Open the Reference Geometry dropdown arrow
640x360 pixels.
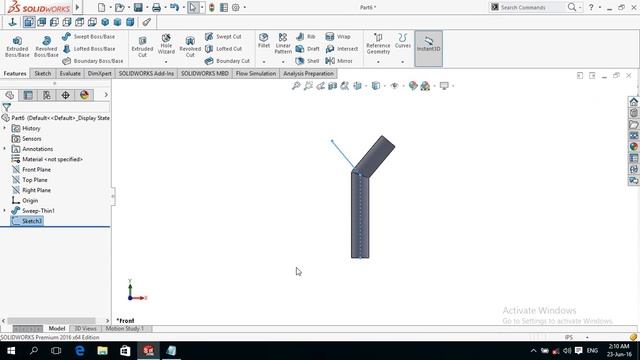(x=378, y=62)
